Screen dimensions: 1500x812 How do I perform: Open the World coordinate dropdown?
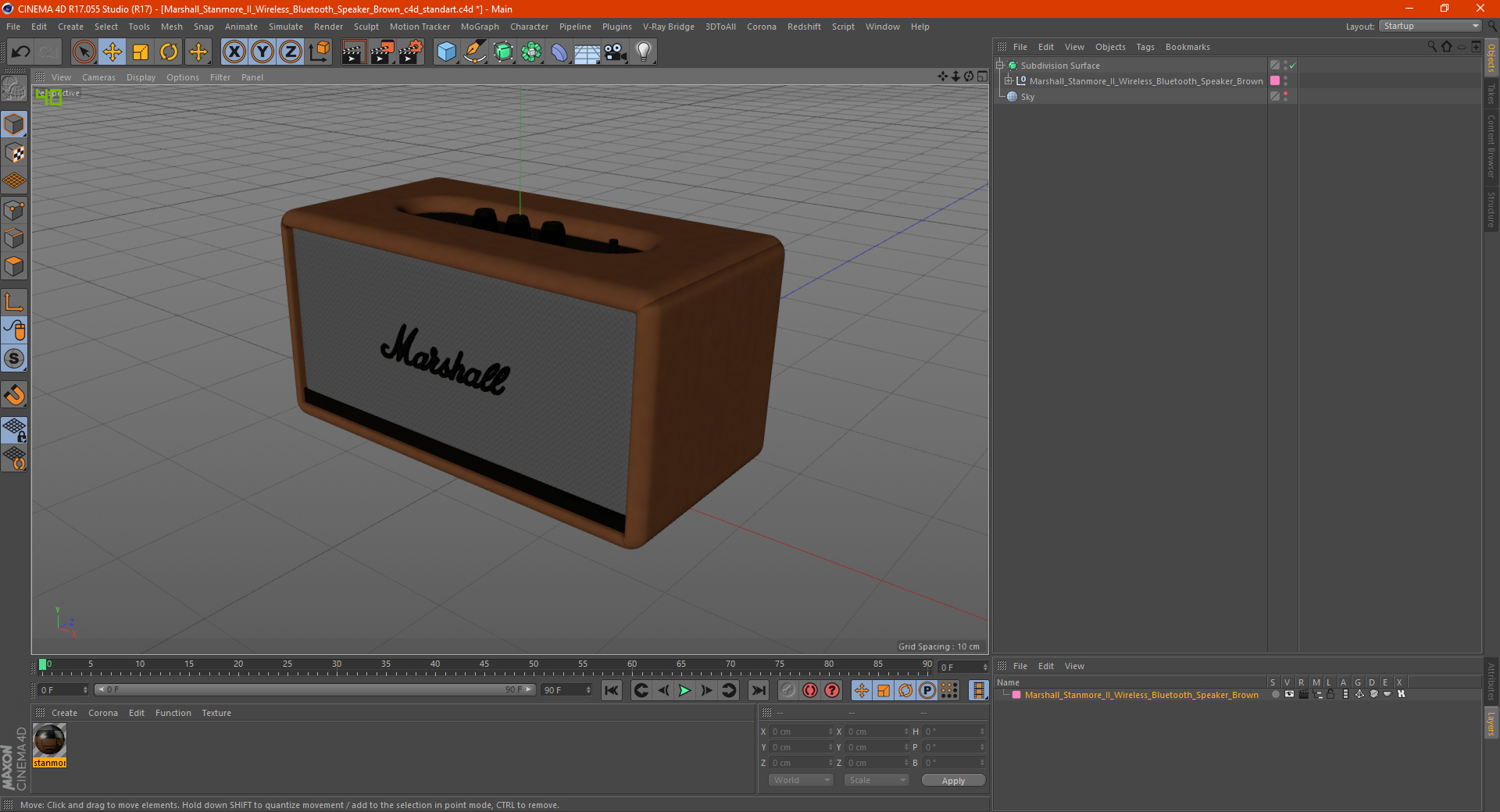pyautogui.click(x=801, y=780)
